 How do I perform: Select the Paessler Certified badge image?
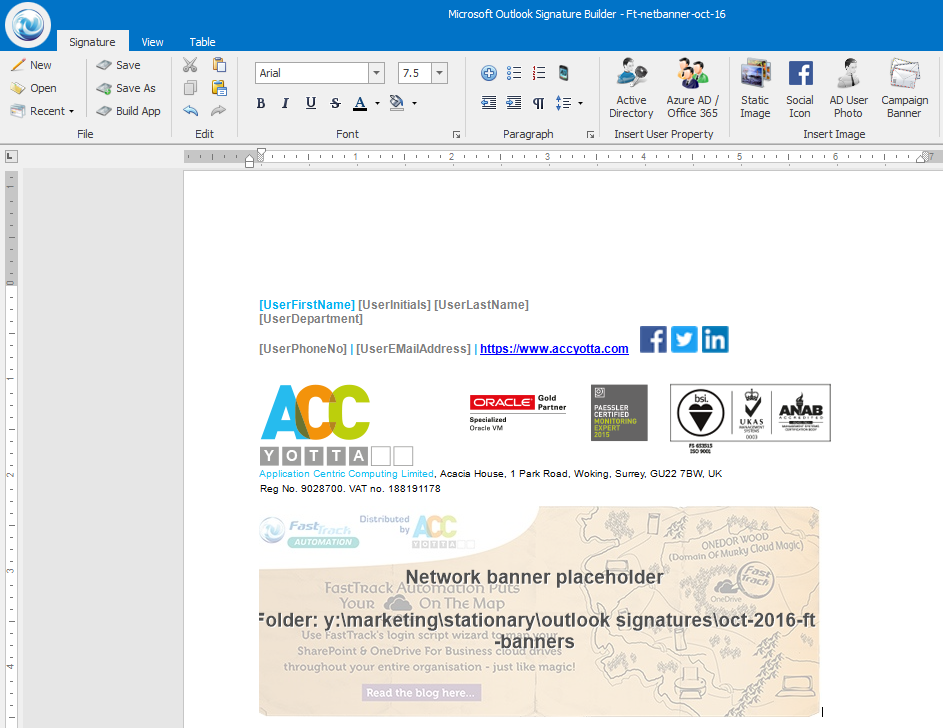[619, 413]
